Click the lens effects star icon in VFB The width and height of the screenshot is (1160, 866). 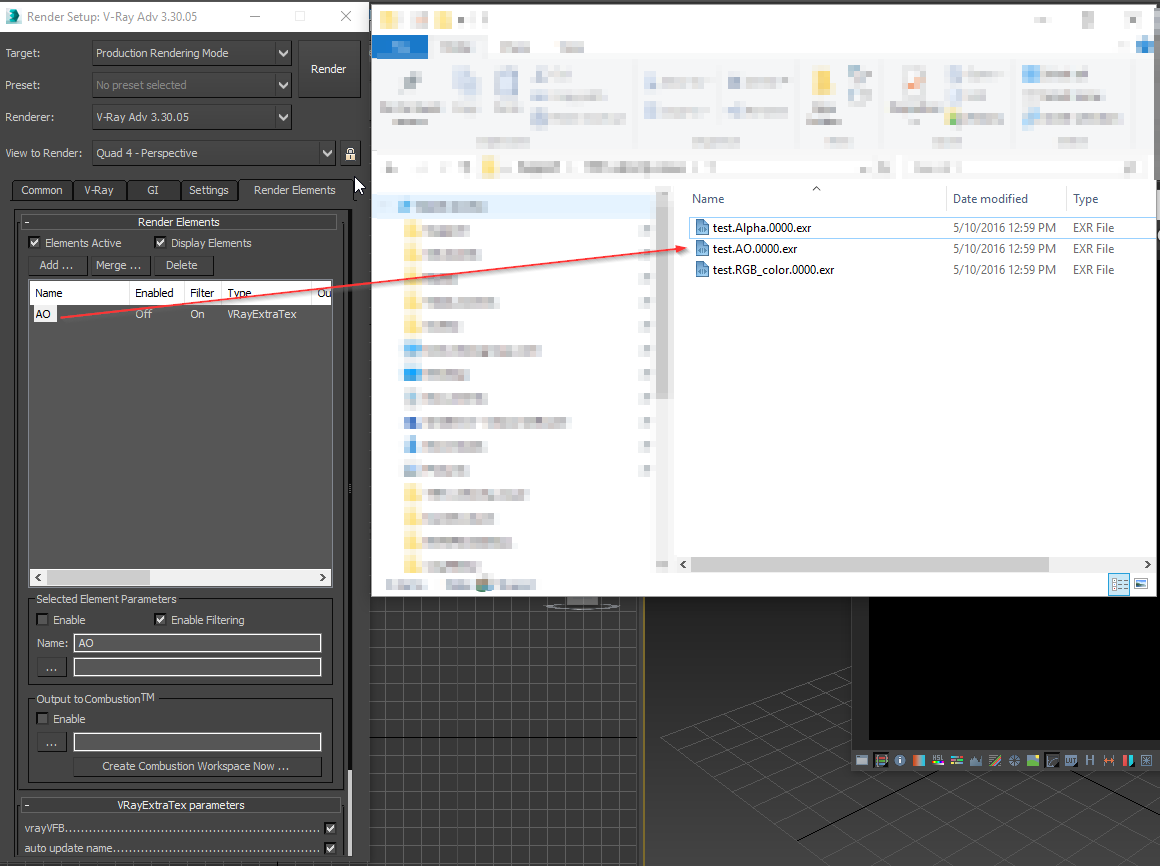click(x=1146, y=760)
